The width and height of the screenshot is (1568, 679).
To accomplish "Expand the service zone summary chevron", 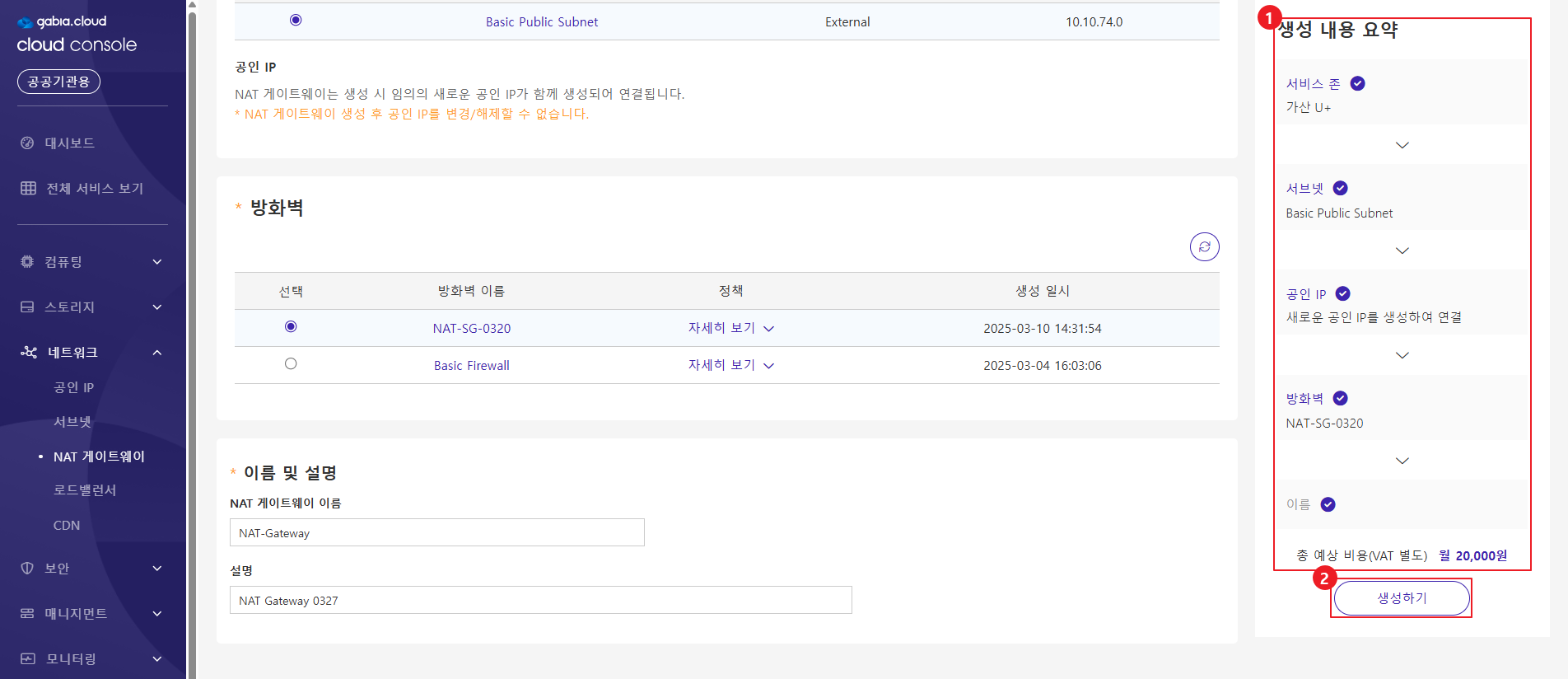I will pyautogui.click(x=1402, y=145).
